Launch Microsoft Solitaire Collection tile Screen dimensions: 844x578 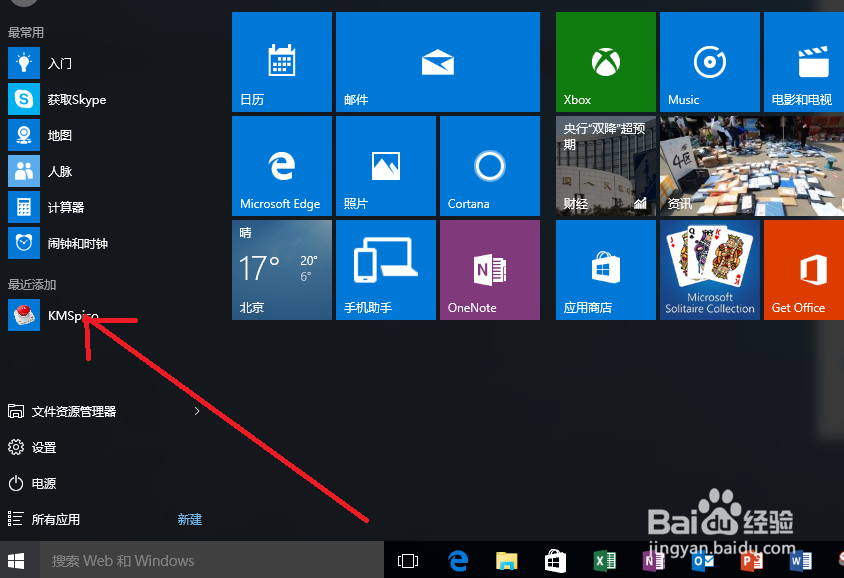point(710,270)
